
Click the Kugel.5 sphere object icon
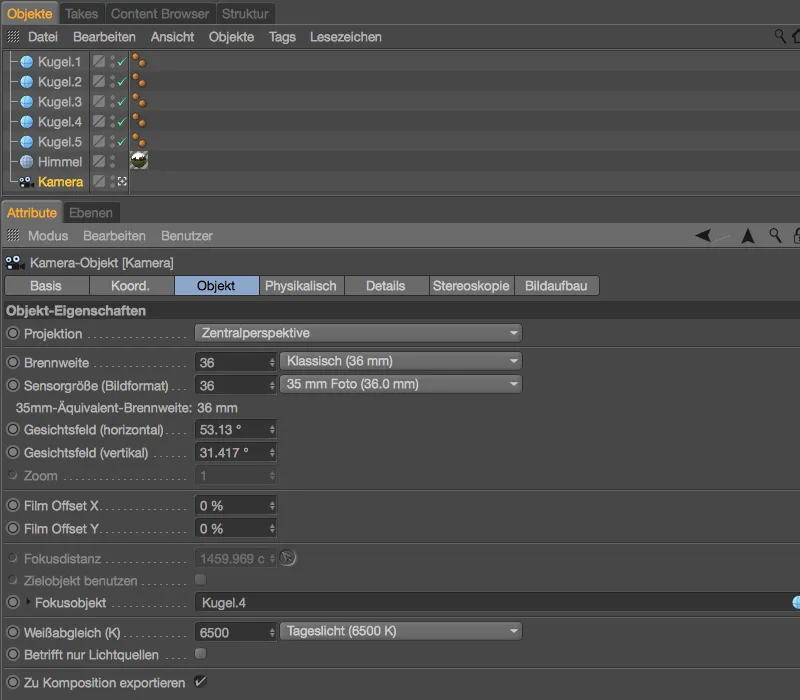tap(27, 142)
